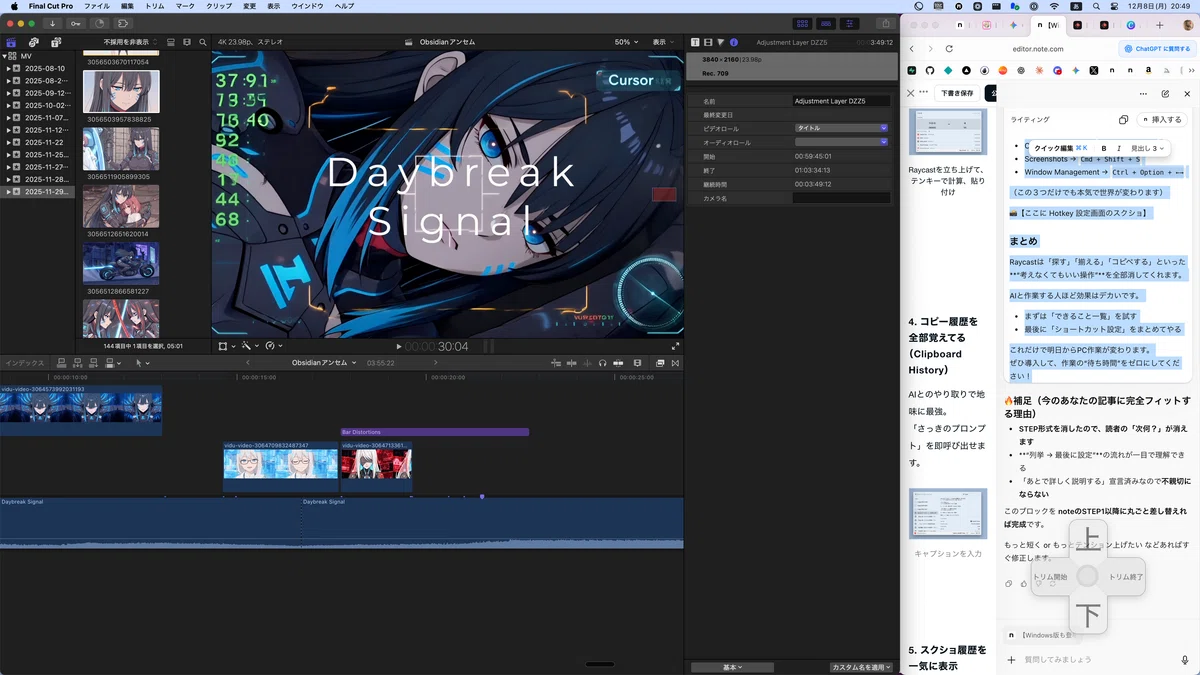
Task: Toggle solo headphones icon in timeline
Action: (x=603, y=363)
